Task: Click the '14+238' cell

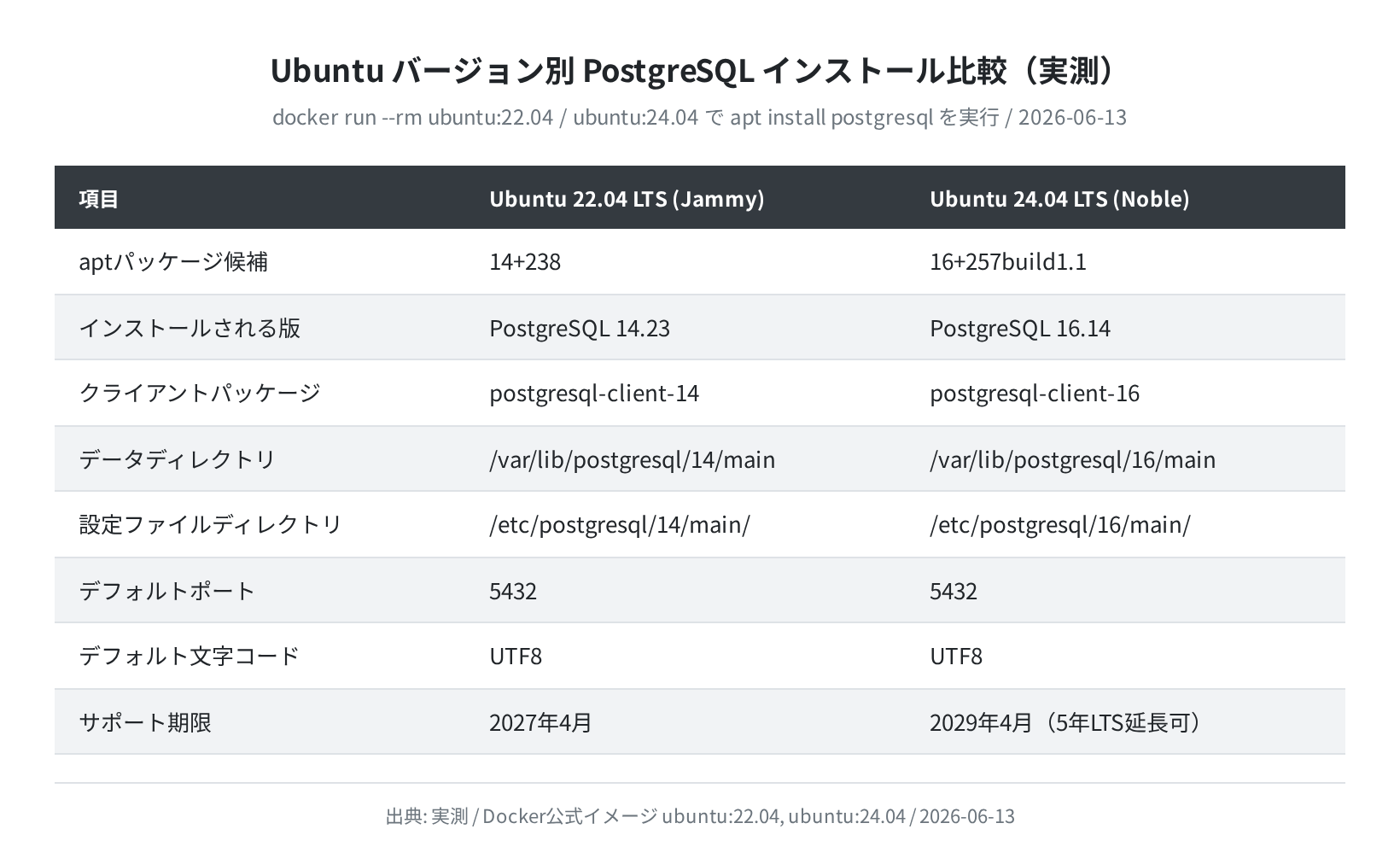Action: [x=525, y=261]
